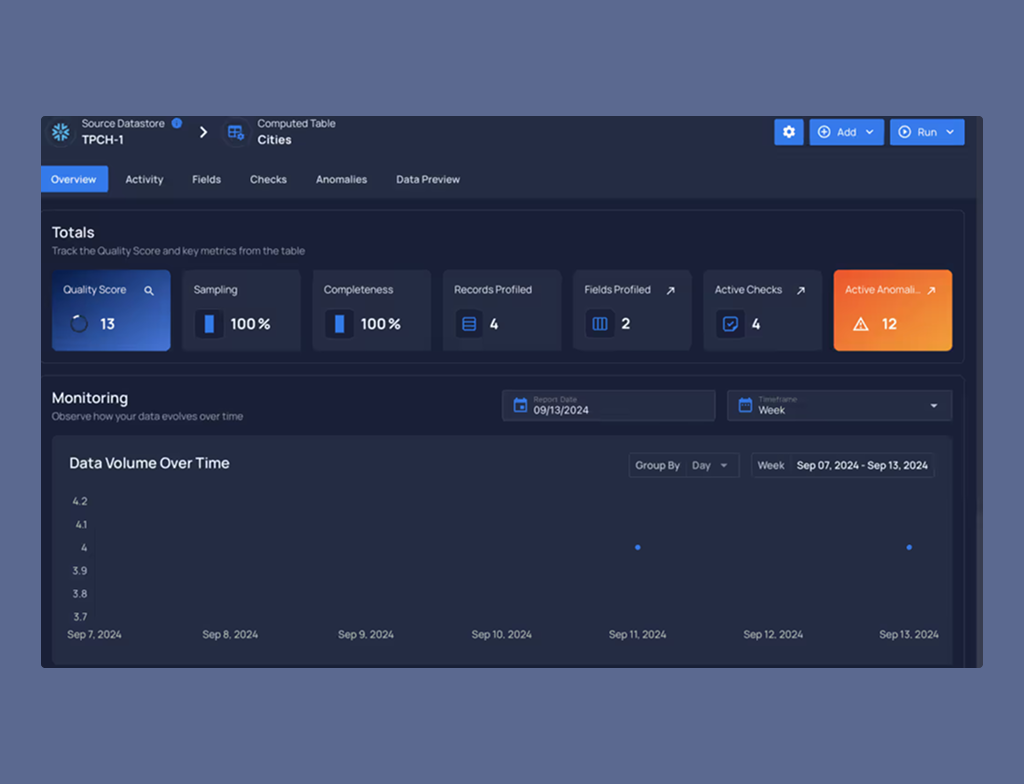1024x784 pixels.
Task: Open the Active Anomalies orange card
Action: point(893,310)
